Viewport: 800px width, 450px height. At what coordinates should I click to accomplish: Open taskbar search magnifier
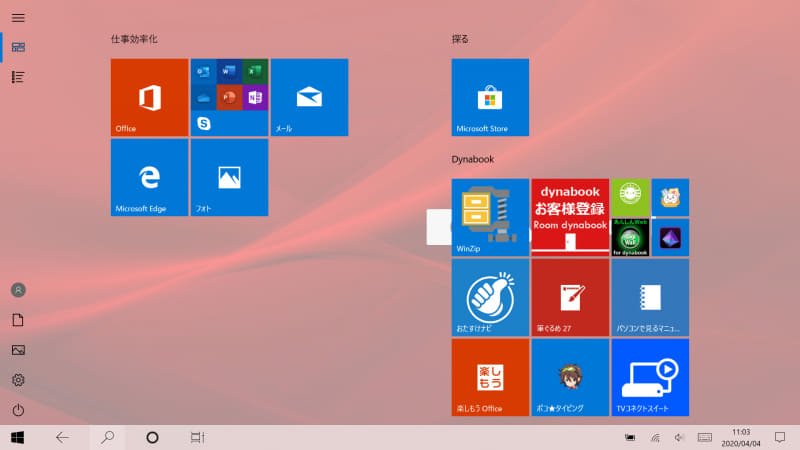(x=107, y=438)
